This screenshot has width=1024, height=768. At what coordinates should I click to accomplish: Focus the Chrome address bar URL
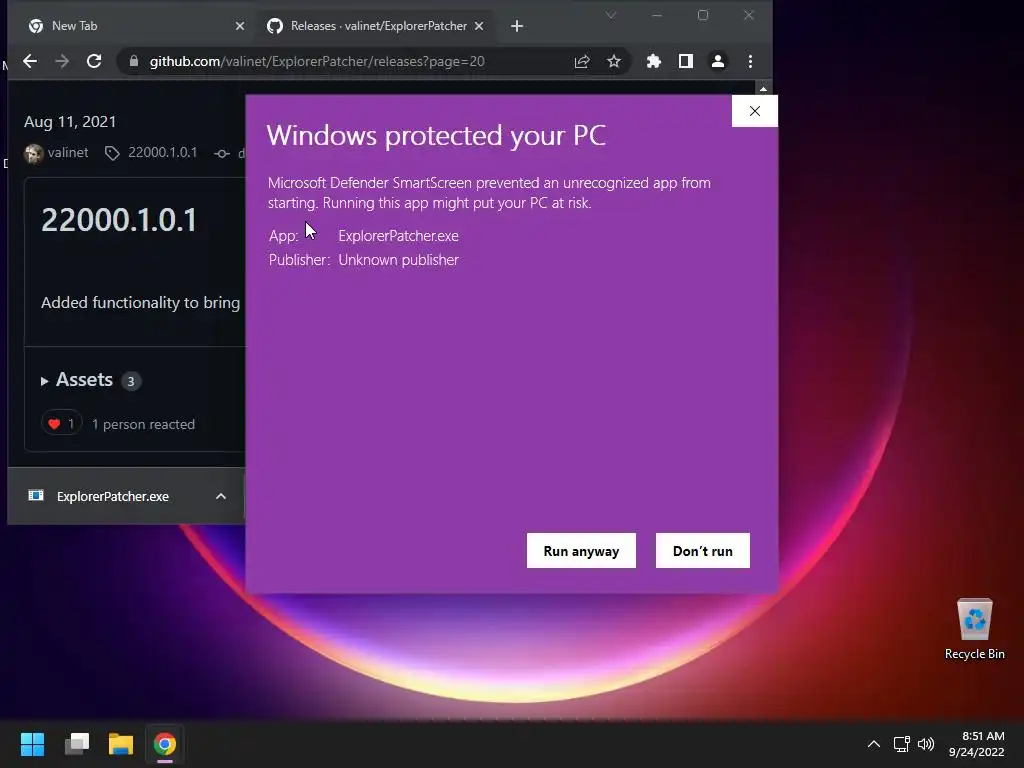click(x=317, y=61)
